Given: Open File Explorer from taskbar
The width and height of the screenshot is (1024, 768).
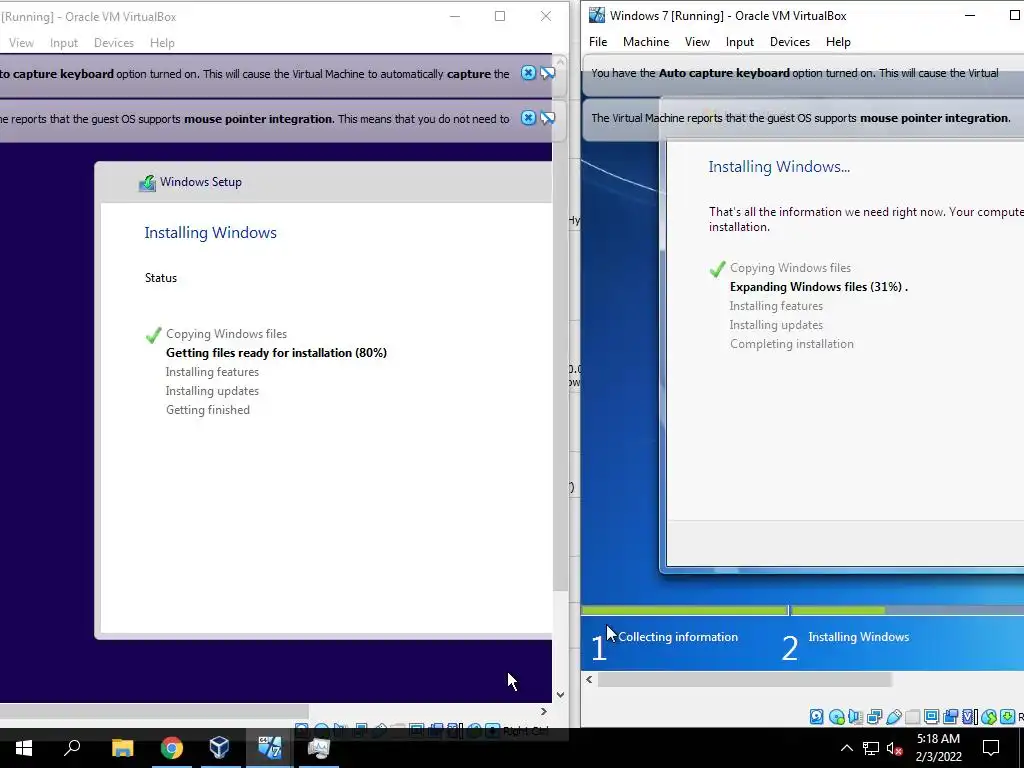Looking at the screenshot, I should click(x=122, y=748).
